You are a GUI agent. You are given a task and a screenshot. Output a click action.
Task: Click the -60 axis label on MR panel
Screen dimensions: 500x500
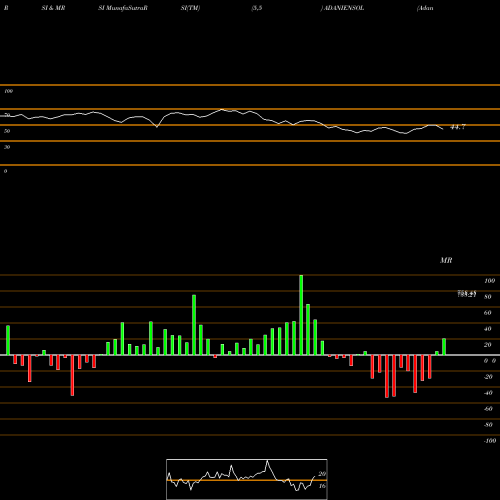click(x=488, y=409)
